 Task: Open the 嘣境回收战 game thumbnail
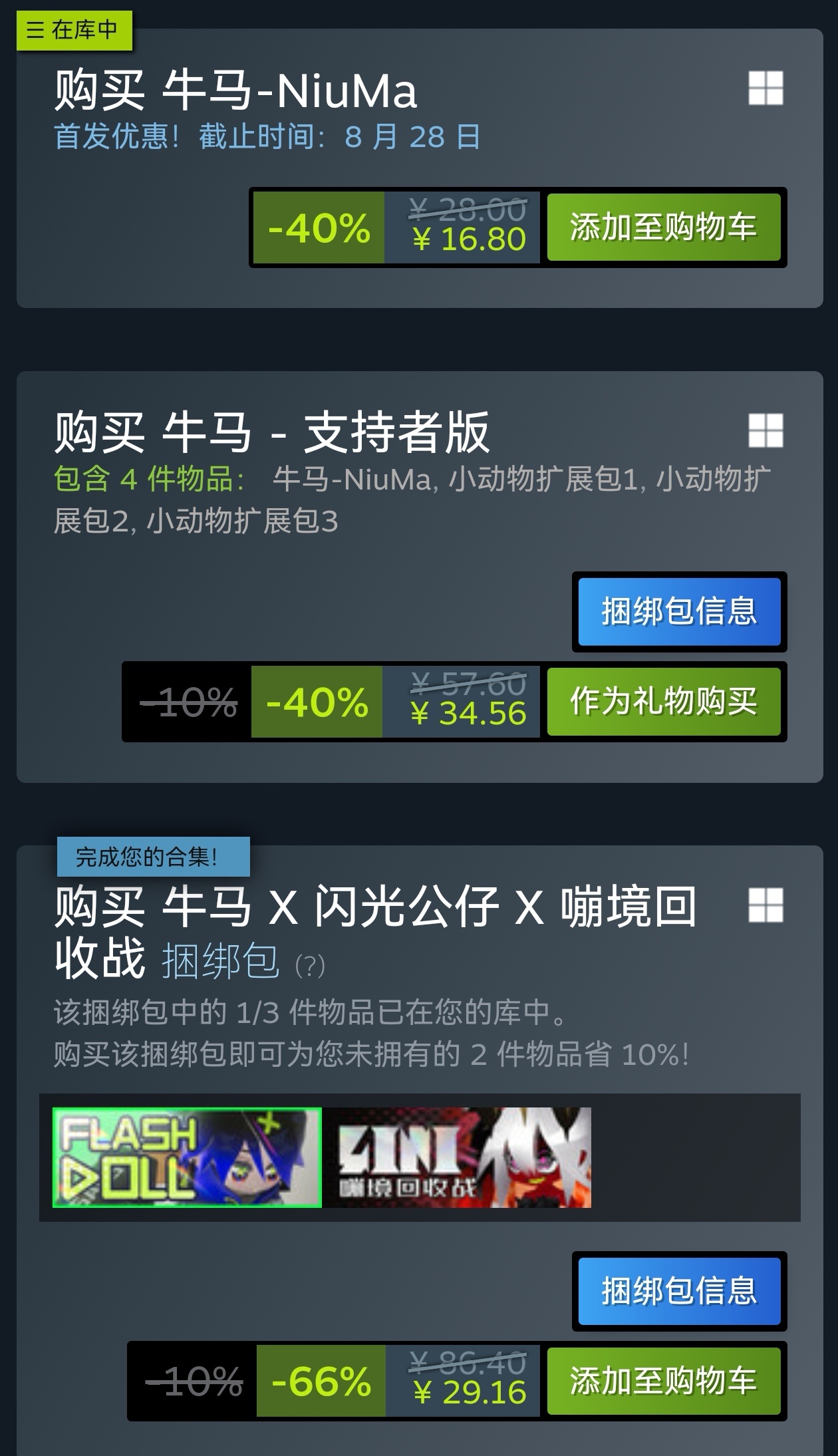457,1157
